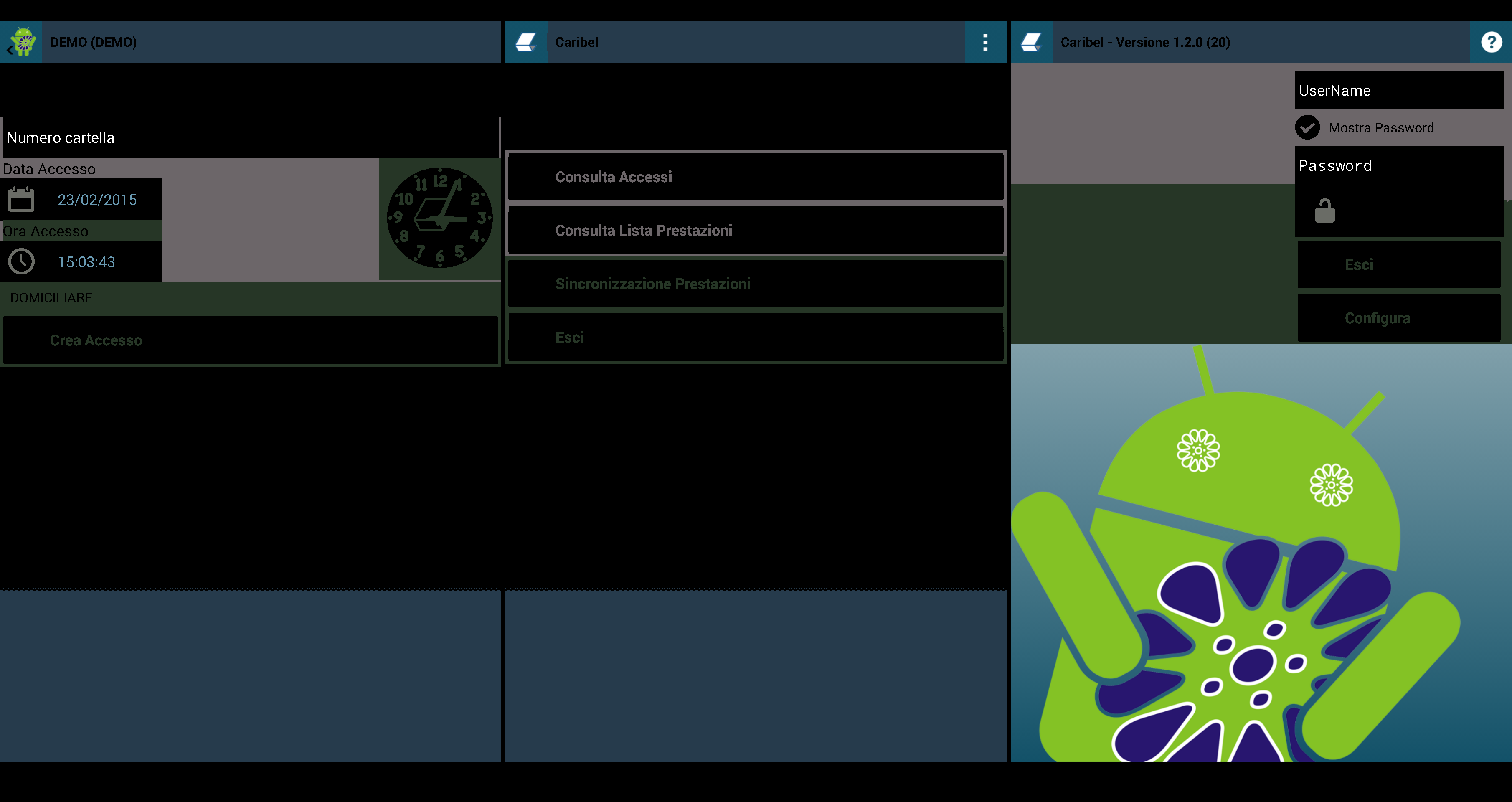
Task: Tap Esci on the login screen
Action: point(1399,264)
